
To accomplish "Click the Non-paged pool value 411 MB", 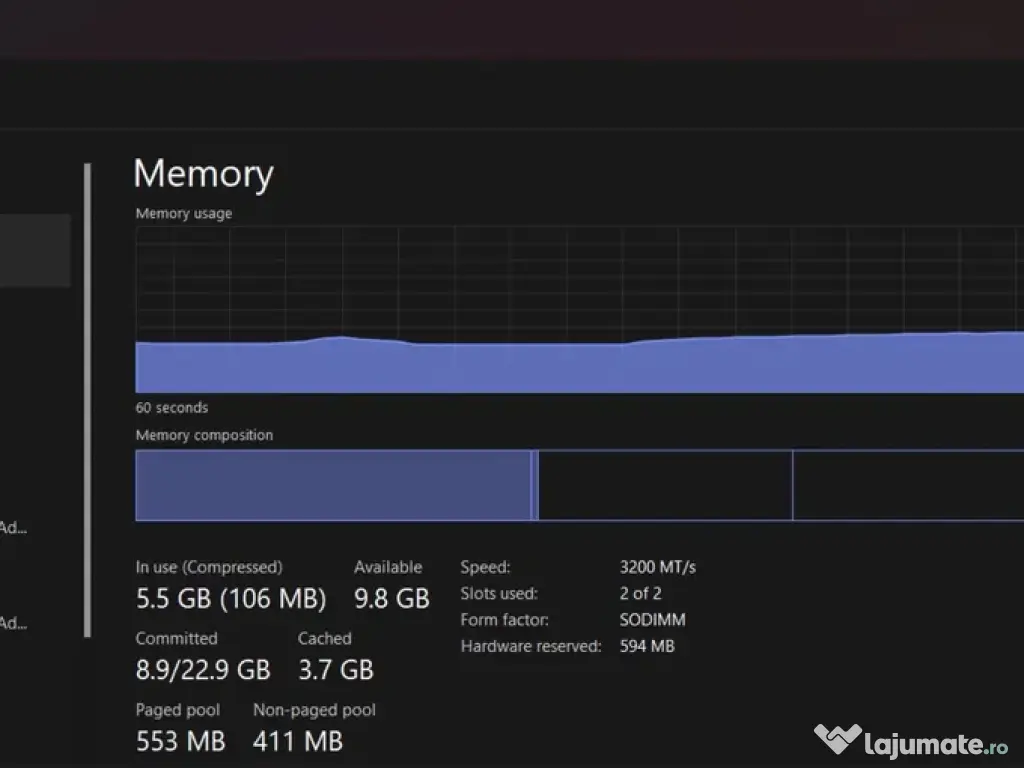I will click(298, 741).
